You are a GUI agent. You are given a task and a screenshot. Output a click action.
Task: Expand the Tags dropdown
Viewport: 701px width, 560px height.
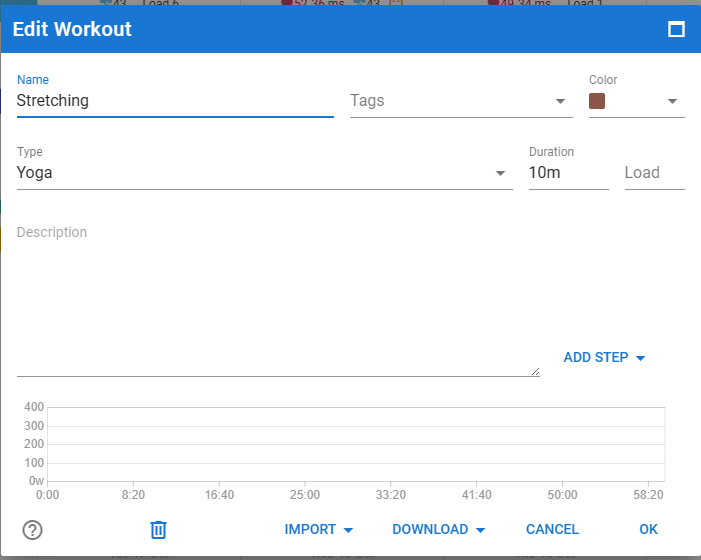(560, 101)
